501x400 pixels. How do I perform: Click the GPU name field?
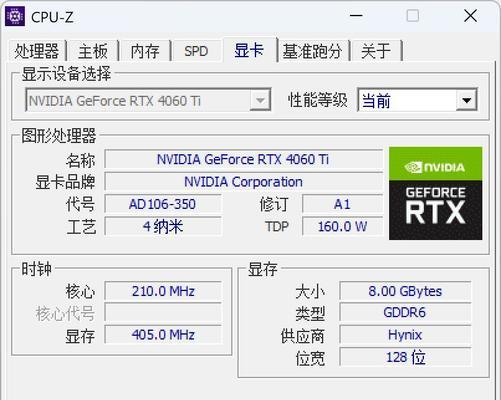[243, 159]
